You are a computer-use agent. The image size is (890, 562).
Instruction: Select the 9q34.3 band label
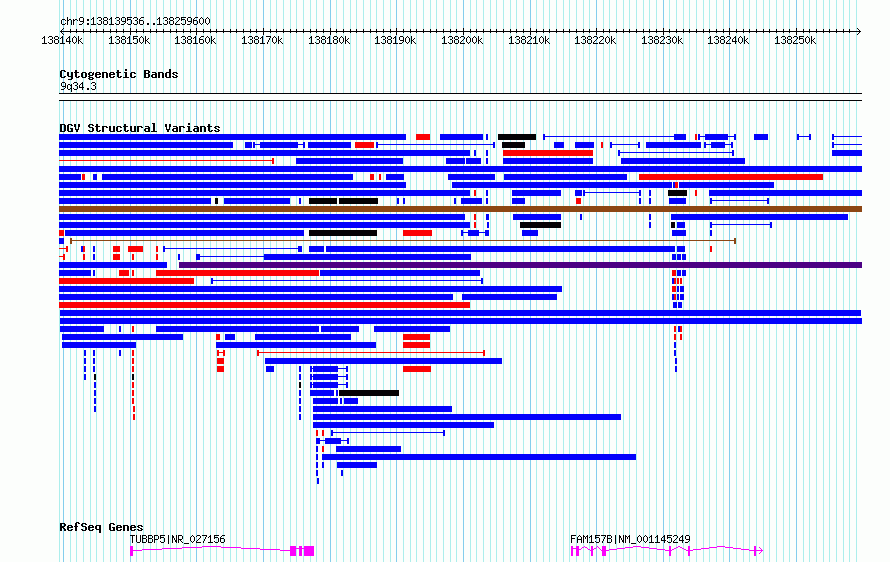pos(78,86)
